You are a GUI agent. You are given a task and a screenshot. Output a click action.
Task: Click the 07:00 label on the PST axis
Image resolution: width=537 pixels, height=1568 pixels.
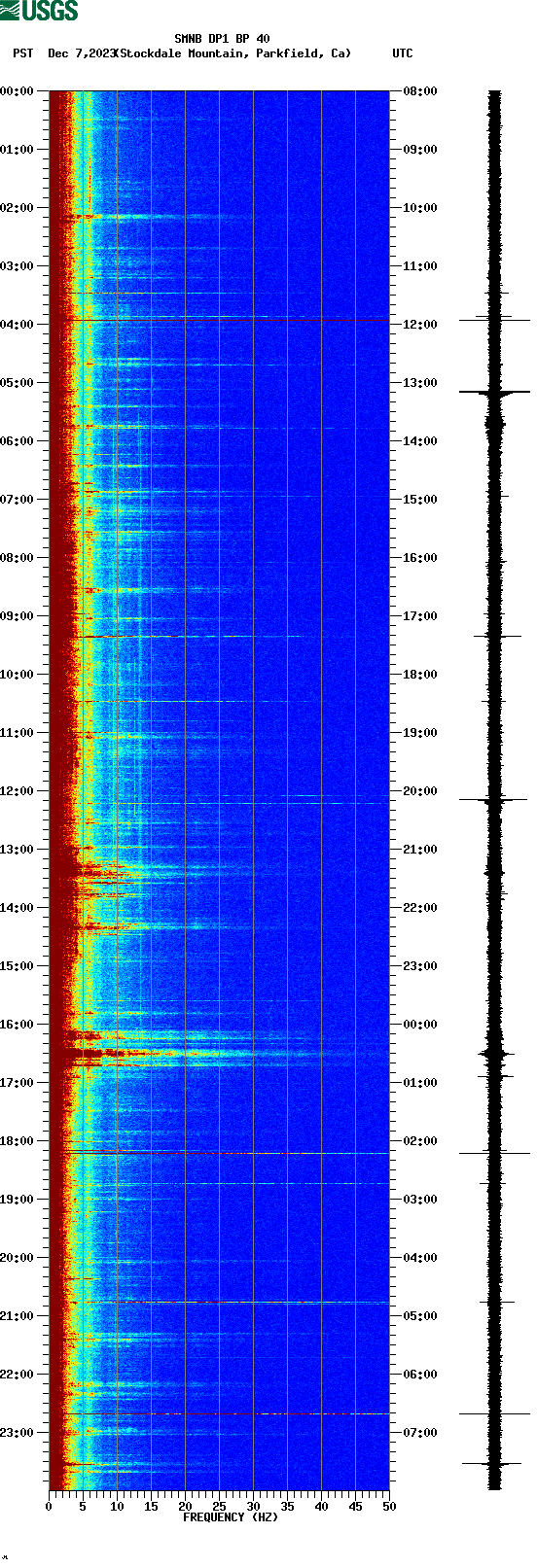pos(18,500)
